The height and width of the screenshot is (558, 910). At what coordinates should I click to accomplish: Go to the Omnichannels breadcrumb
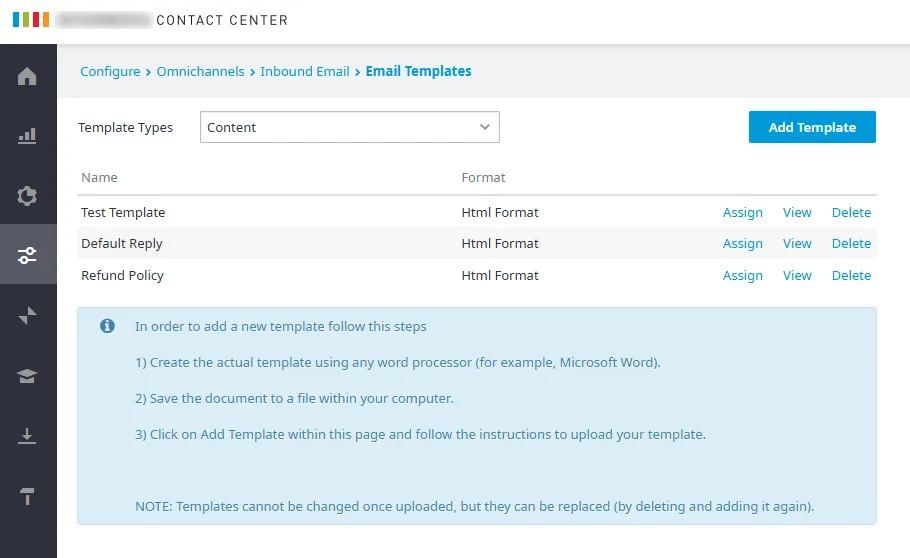click(200, 71)
